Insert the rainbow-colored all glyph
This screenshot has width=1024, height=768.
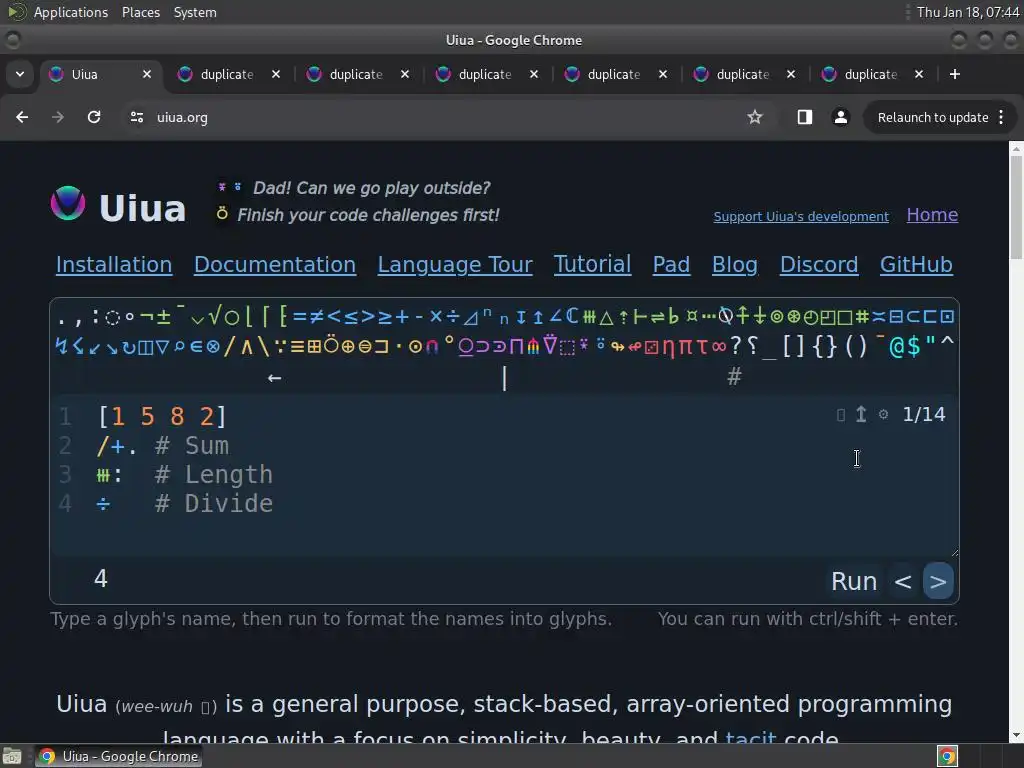533,347
